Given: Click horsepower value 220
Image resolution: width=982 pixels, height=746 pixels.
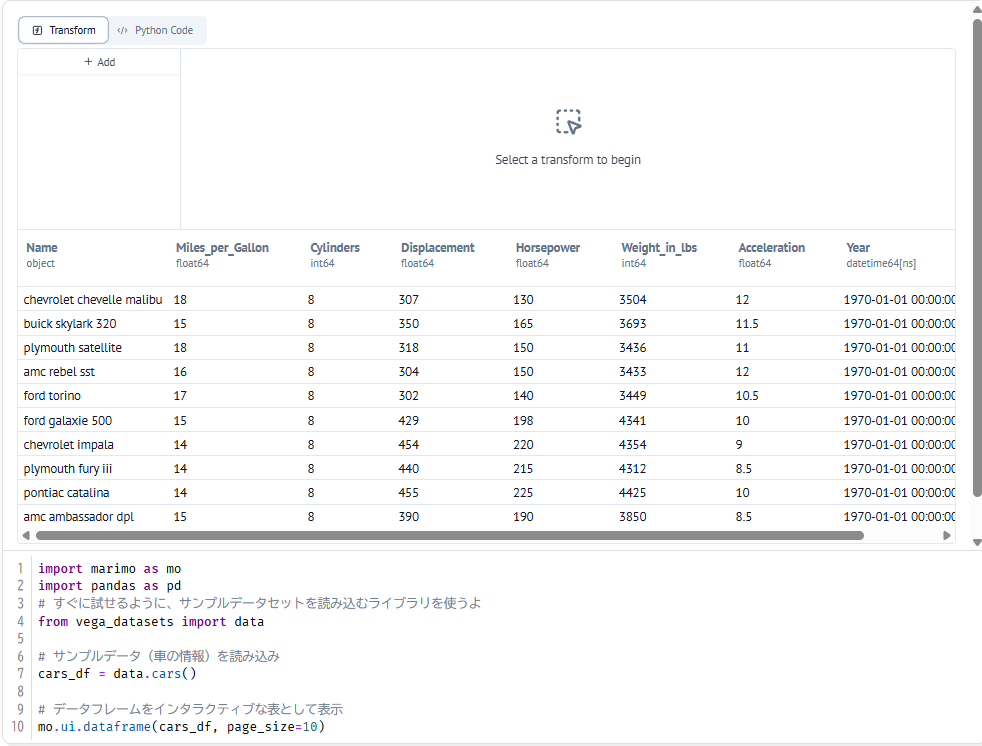Looking at the screenshot, I should [x=523, y=445].
